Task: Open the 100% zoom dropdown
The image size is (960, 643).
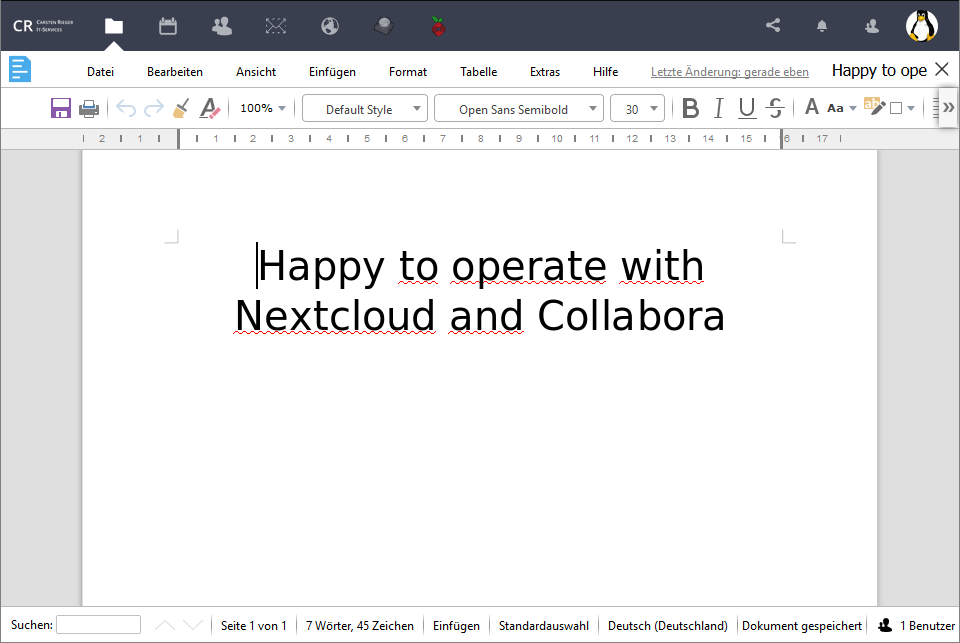Action: 262,107
